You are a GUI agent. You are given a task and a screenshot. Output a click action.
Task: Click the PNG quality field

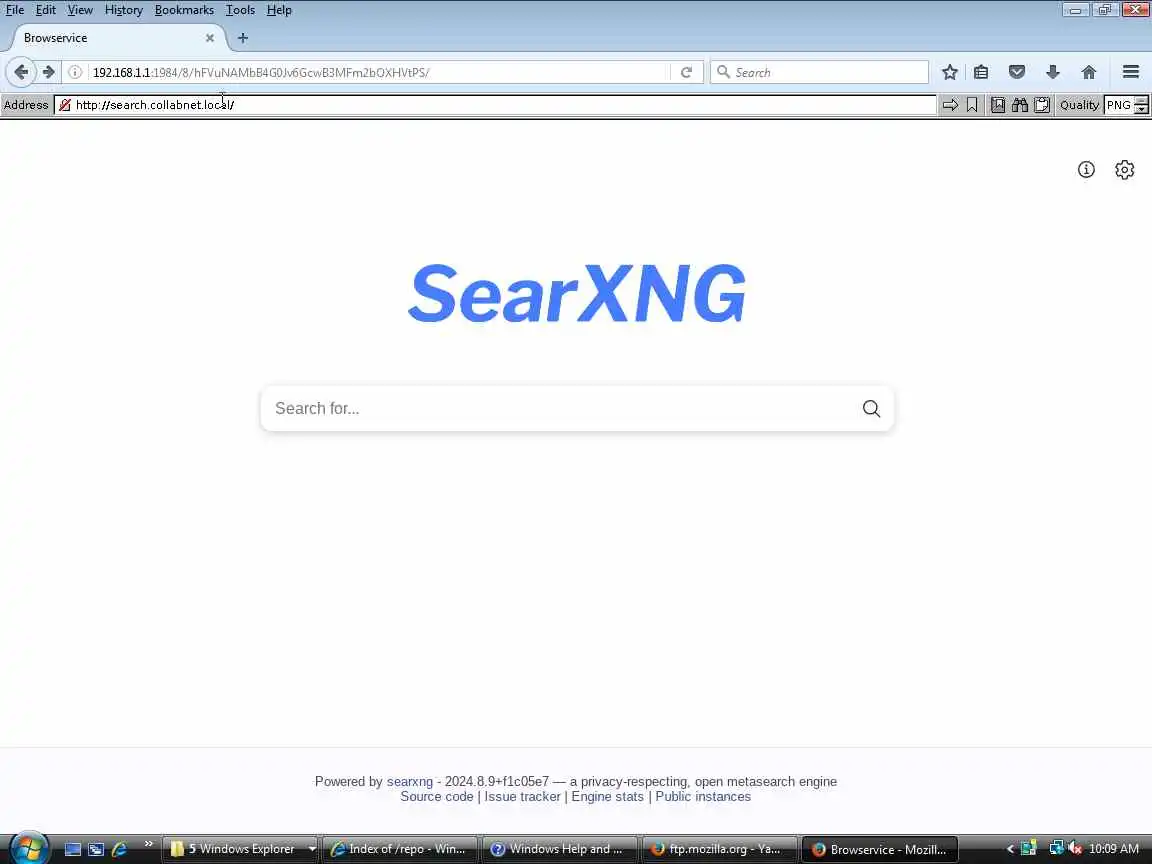point(1119,105)
